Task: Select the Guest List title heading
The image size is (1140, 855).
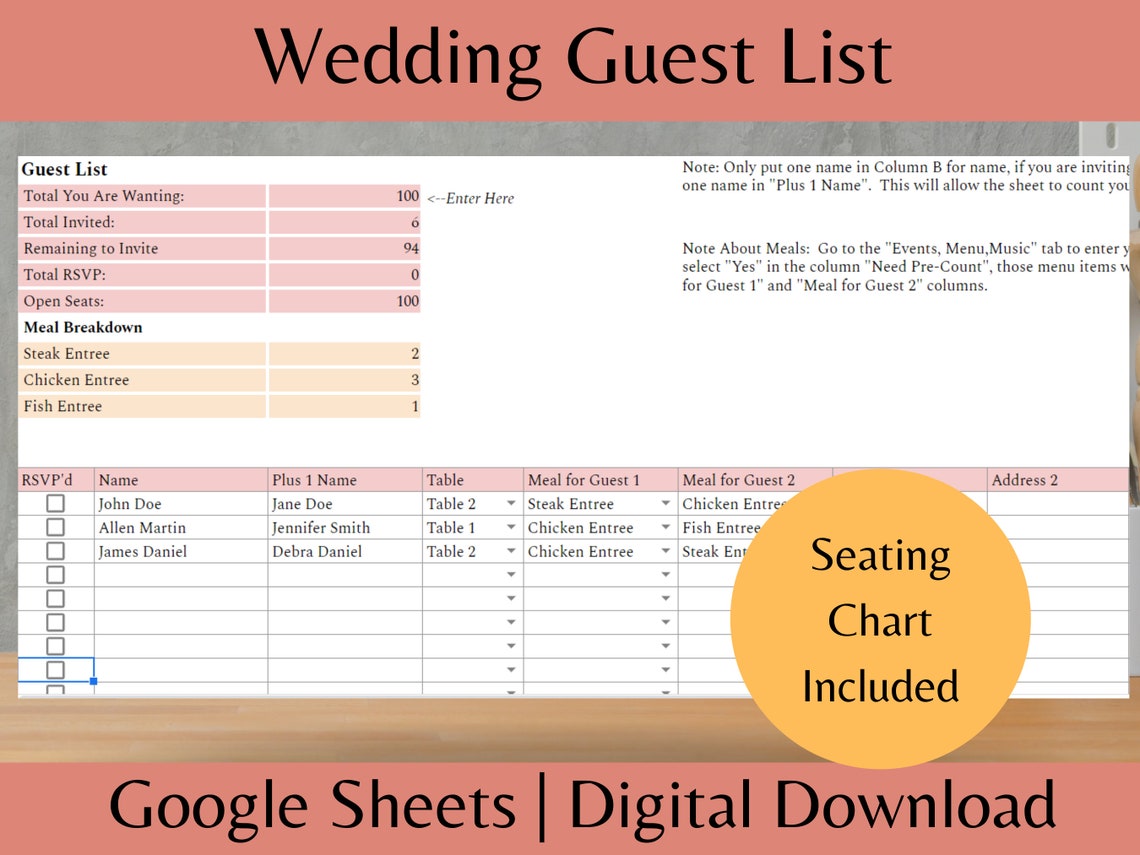Action: coord(64,169)
